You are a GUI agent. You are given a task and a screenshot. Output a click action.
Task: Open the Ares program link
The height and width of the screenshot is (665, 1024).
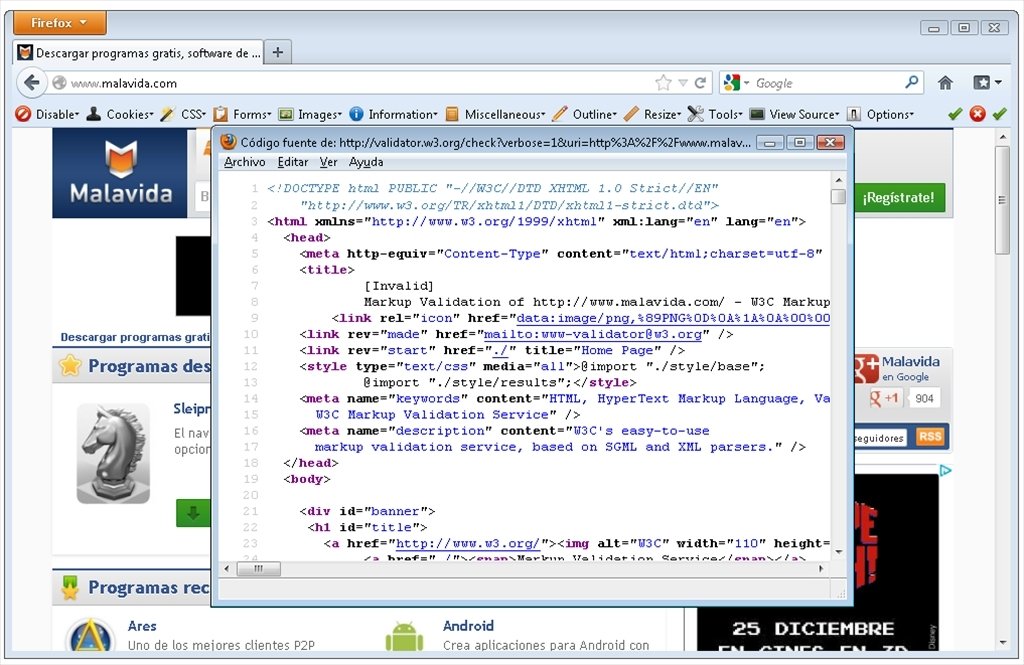(142, 626)
